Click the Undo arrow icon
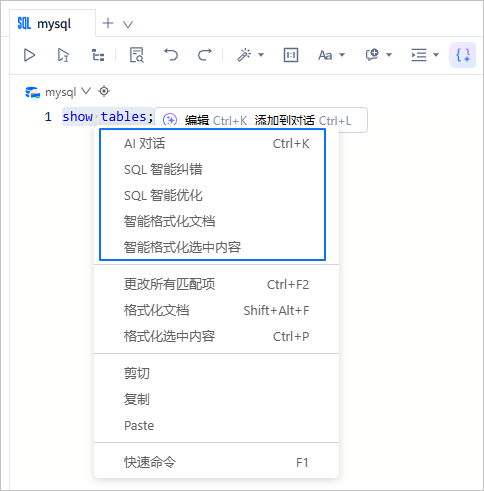 [x=171, y=55]
